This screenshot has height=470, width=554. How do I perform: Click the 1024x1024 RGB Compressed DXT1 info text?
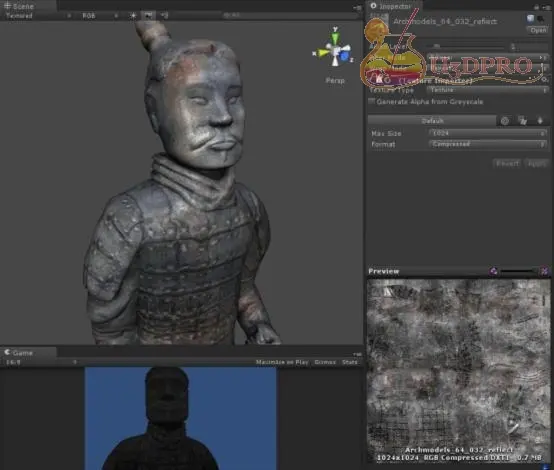[x=459, y=458]
